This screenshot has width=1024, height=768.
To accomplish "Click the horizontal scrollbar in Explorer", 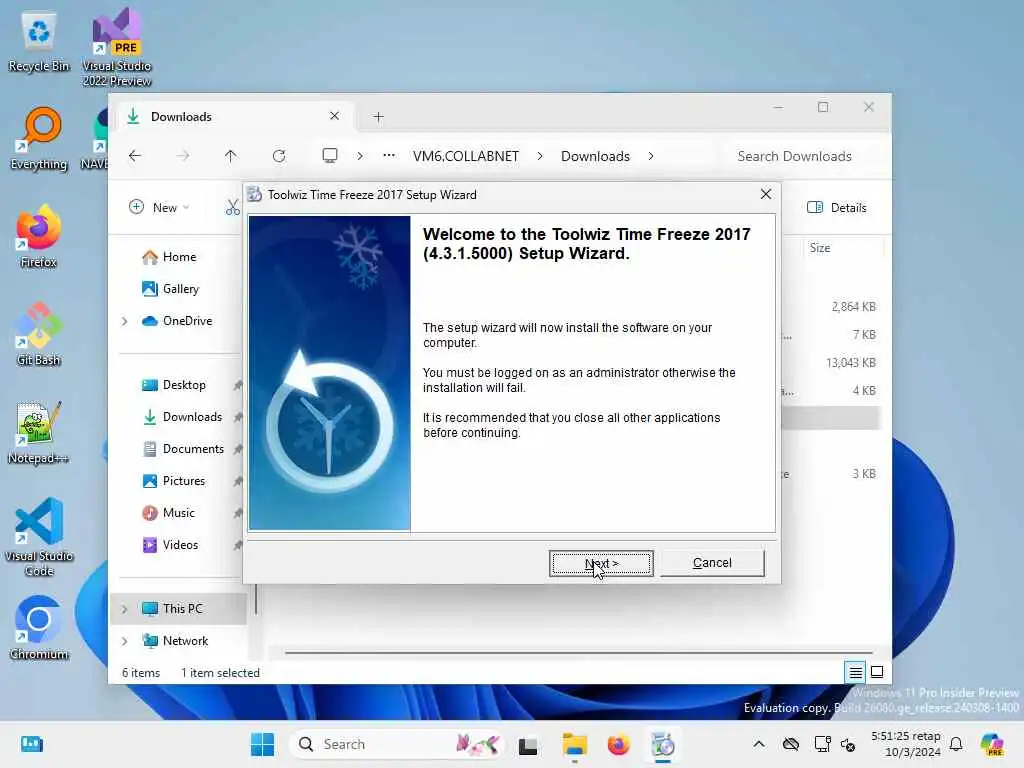I will pyautogui.click(x=578, y=652).
